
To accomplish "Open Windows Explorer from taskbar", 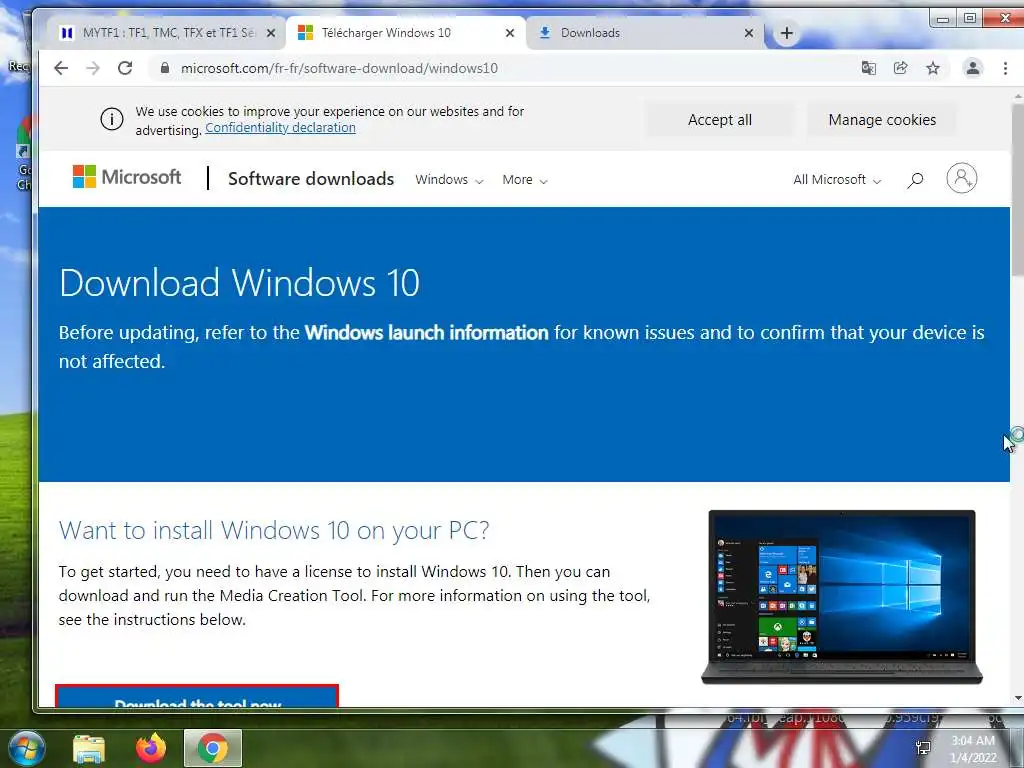I will click(89, 748).
